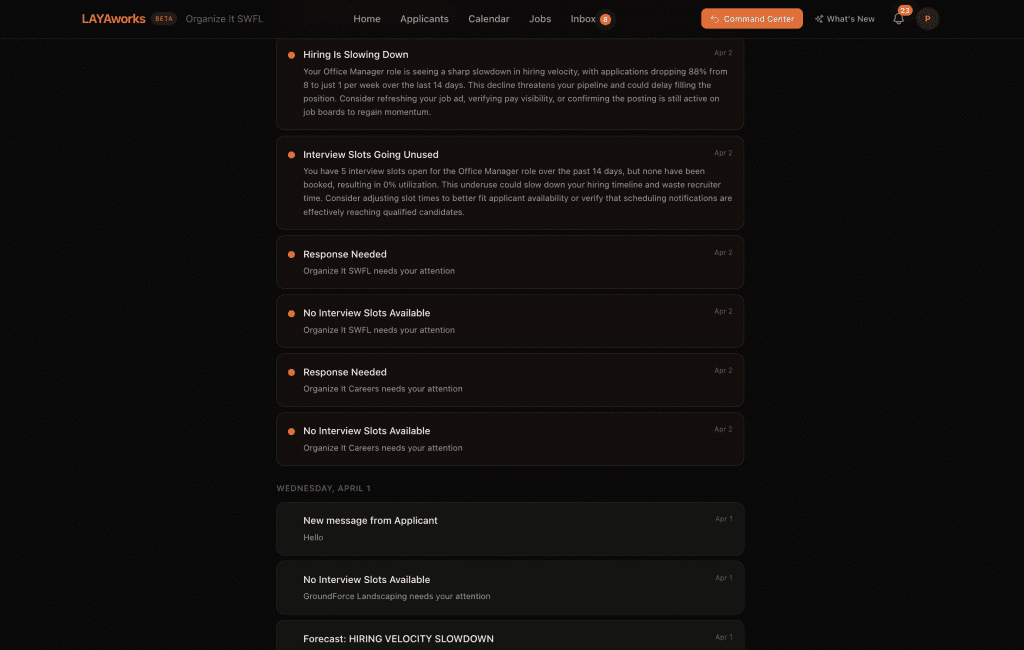Open the Command Center button

pyautogui.click(x=751, y=19)
